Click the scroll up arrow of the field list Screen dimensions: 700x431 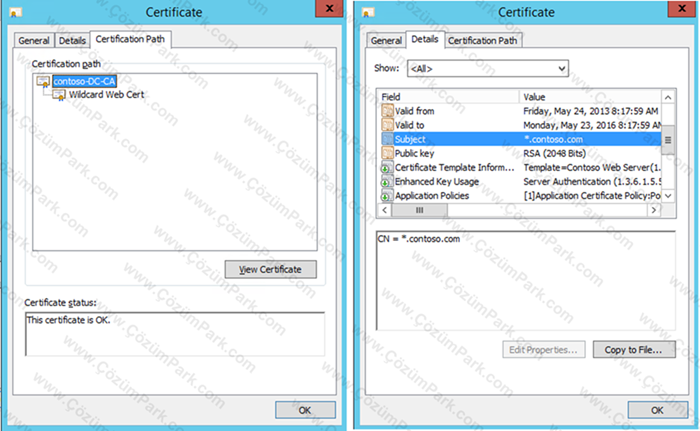[668, 97]
